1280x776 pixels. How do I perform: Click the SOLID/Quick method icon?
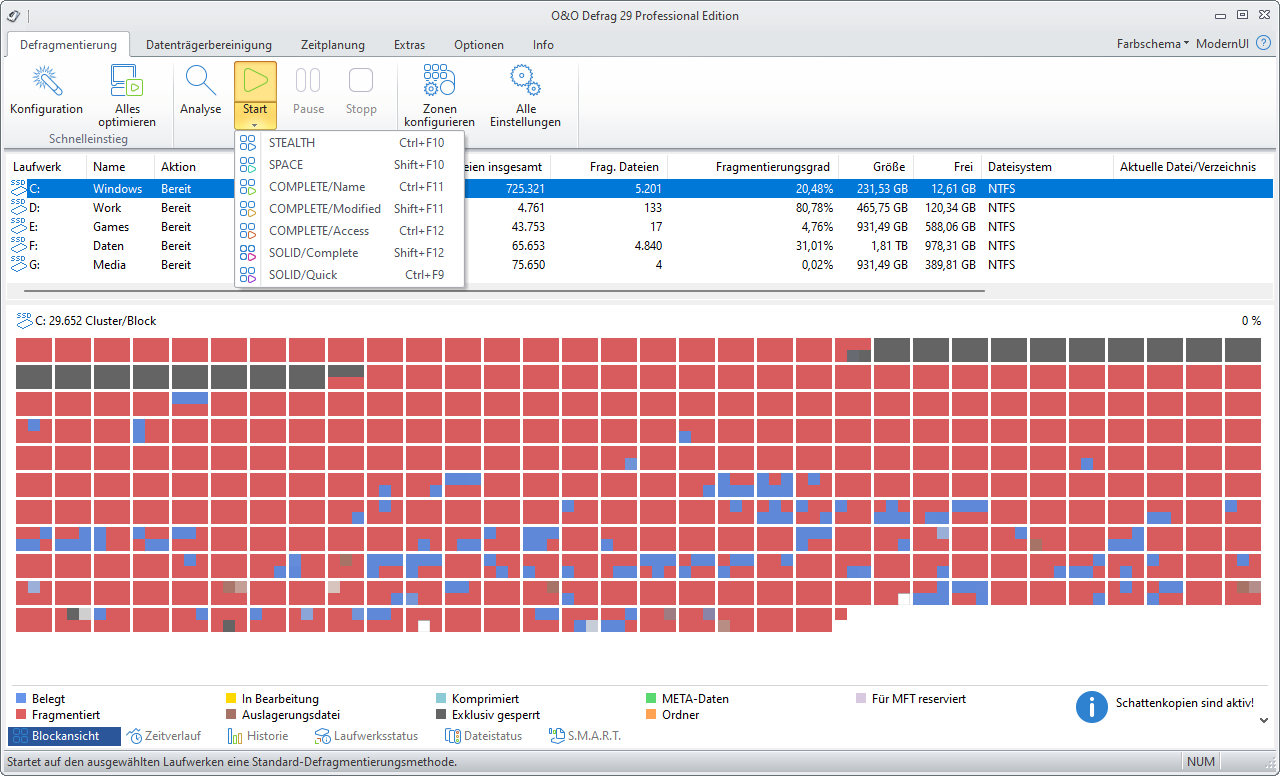pos(248,275)
